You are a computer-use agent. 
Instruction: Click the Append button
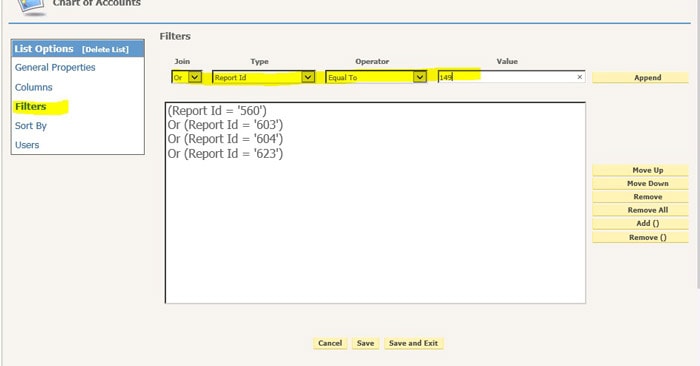[x=640, y=78]
